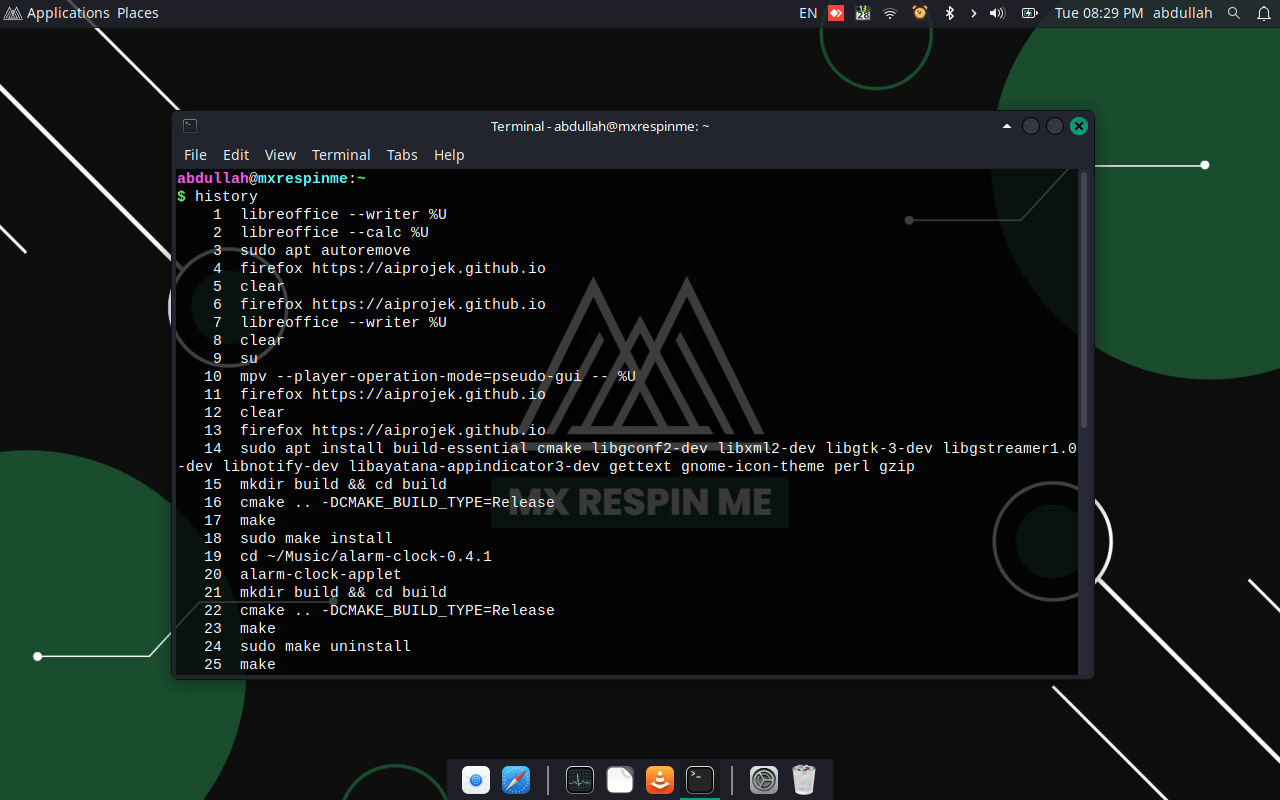Expand hidden tray icons arrow
This screenshot has width=1280, height=800.
click(x=973, y=13)
